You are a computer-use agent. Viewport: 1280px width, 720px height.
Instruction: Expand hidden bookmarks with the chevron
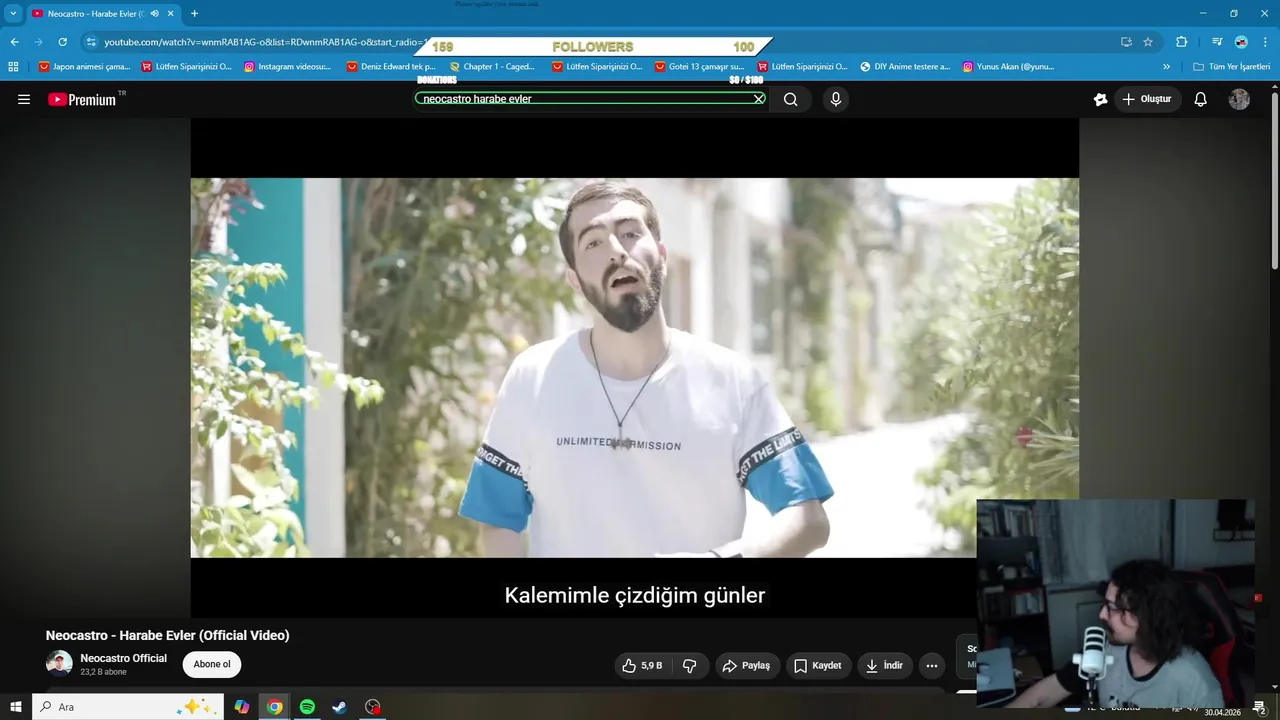pyautogui.click(x=1166, y=67)
